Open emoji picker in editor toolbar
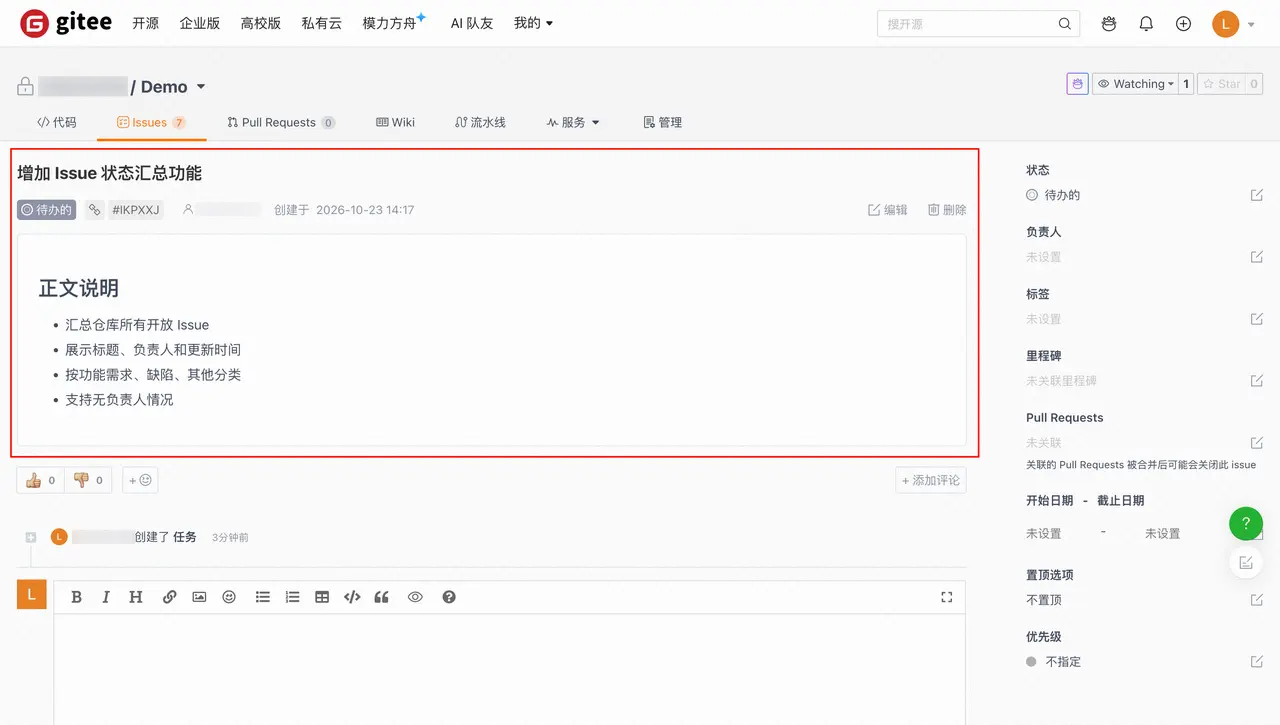This screenshot has height=725, width=1280. point(229,597)
